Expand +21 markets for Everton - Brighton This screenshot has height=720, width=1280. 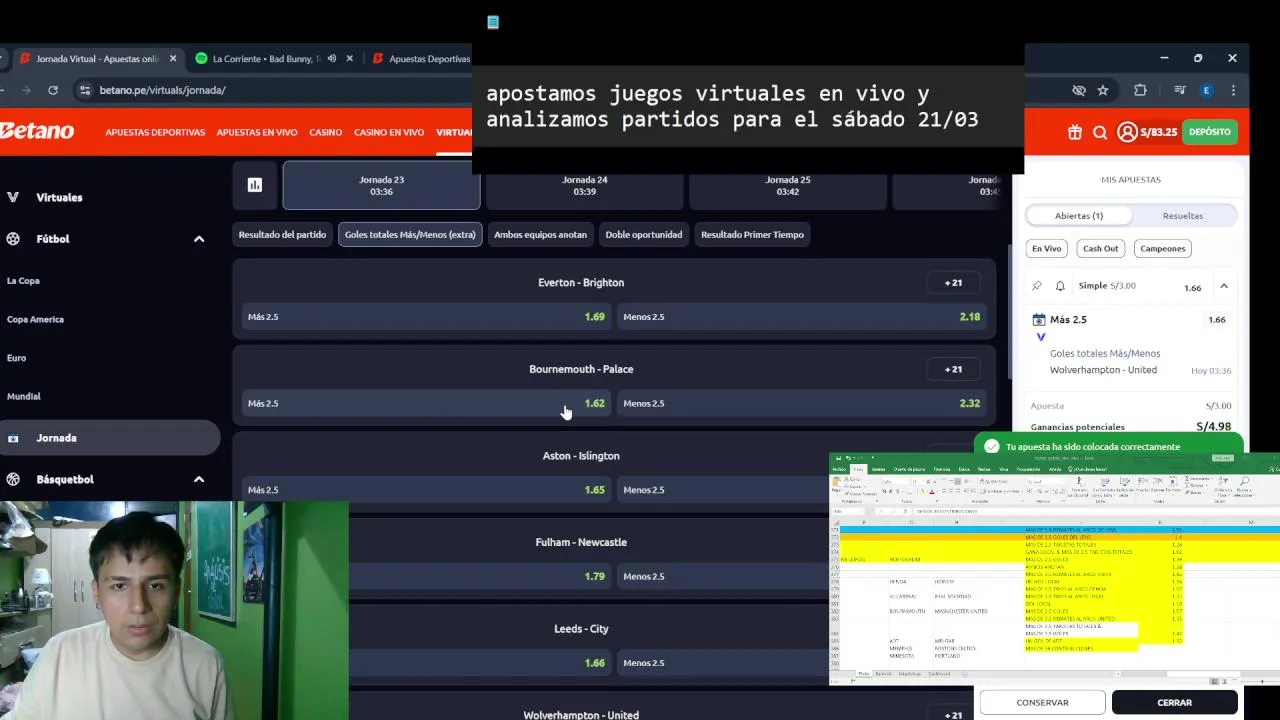coord(954,283)
